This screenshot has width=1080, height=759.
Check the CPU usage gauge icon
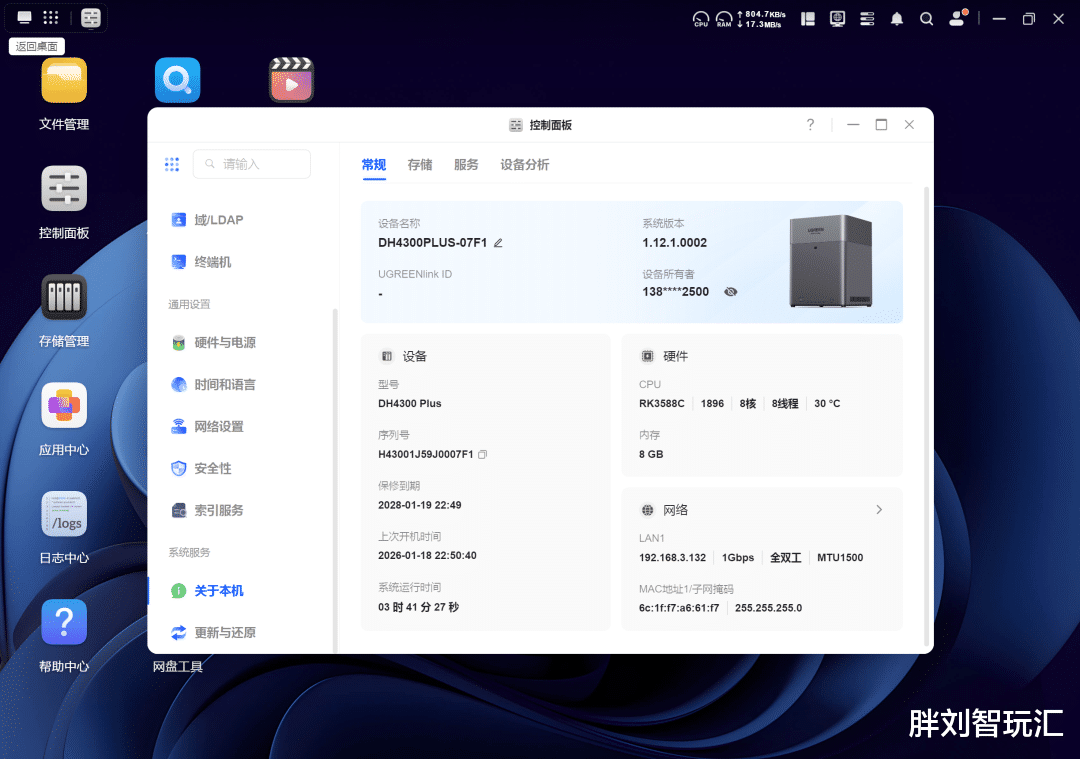pyautogui.click(x=700, y=19)
